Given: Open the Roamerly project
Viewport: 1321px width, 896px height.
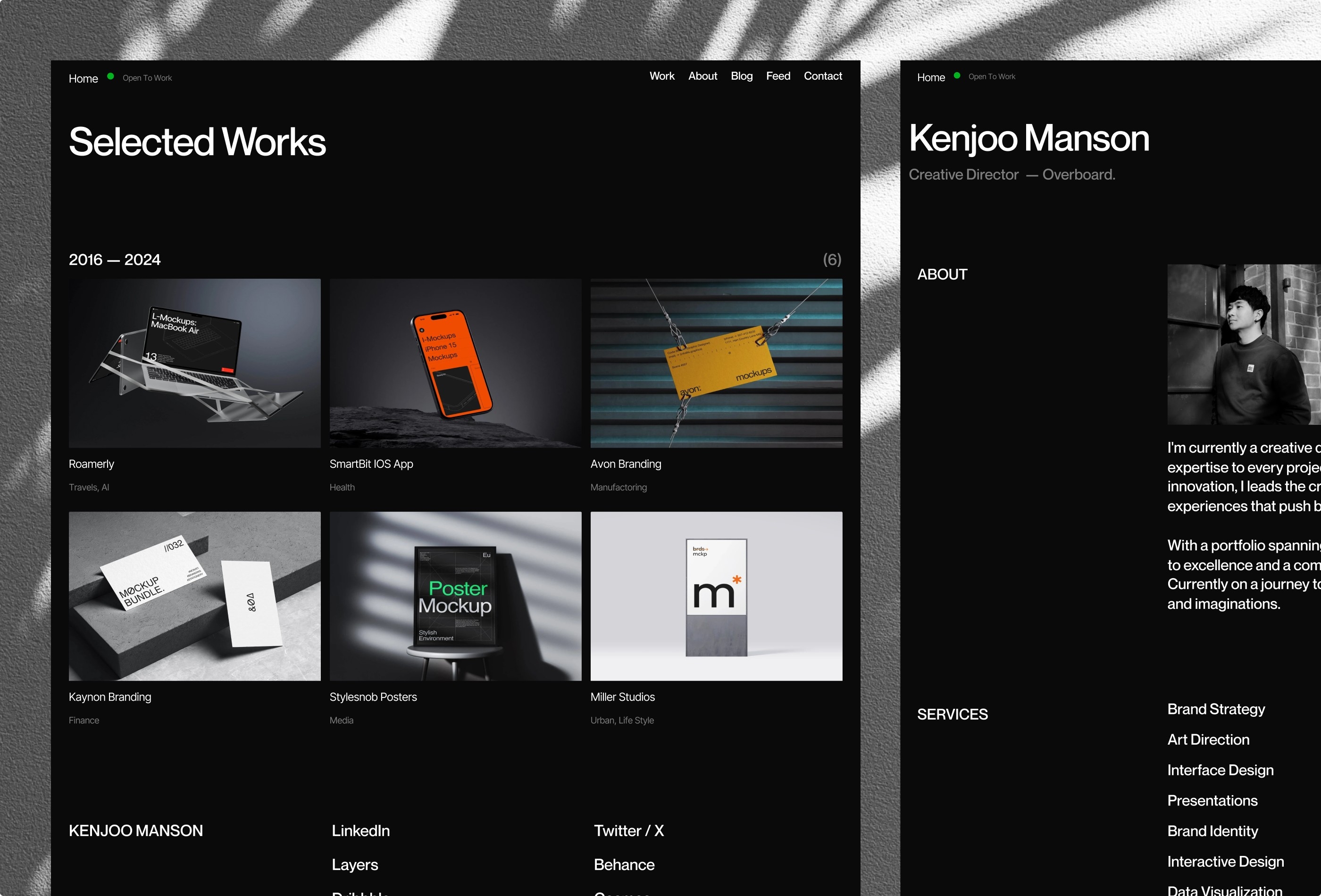Looking at the screenshot, I should point(194,363).
